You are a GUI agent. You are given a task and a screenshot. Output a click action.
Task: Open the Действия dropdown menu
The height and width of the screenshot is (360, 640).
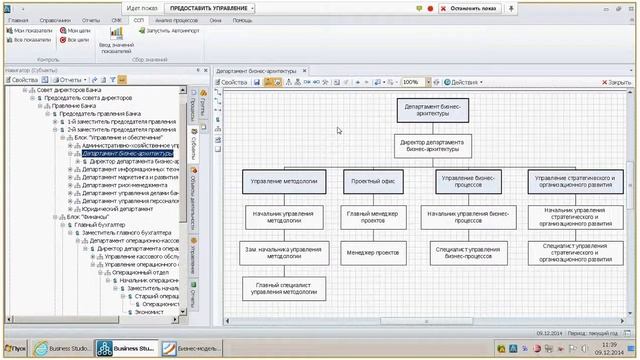[463, 82]
